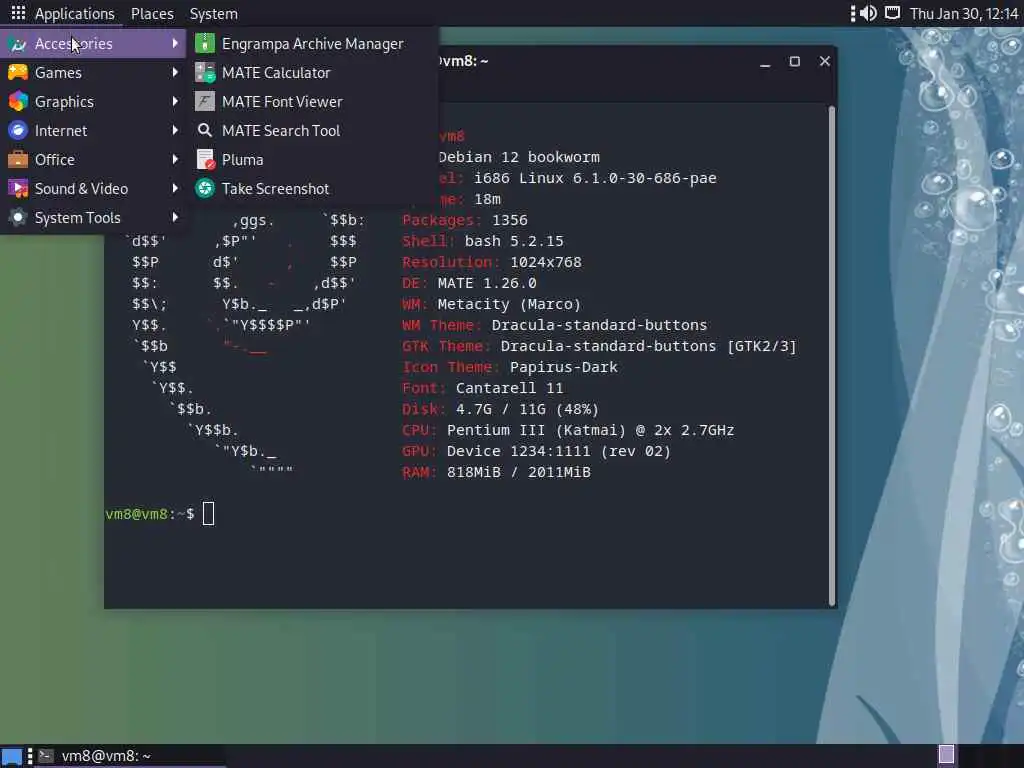
Task: Open the System menu
Action: (x=214, y=14)
